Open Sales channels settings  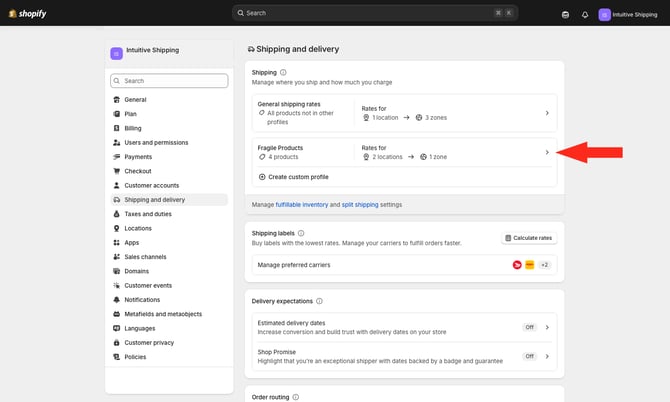[145, 257]
